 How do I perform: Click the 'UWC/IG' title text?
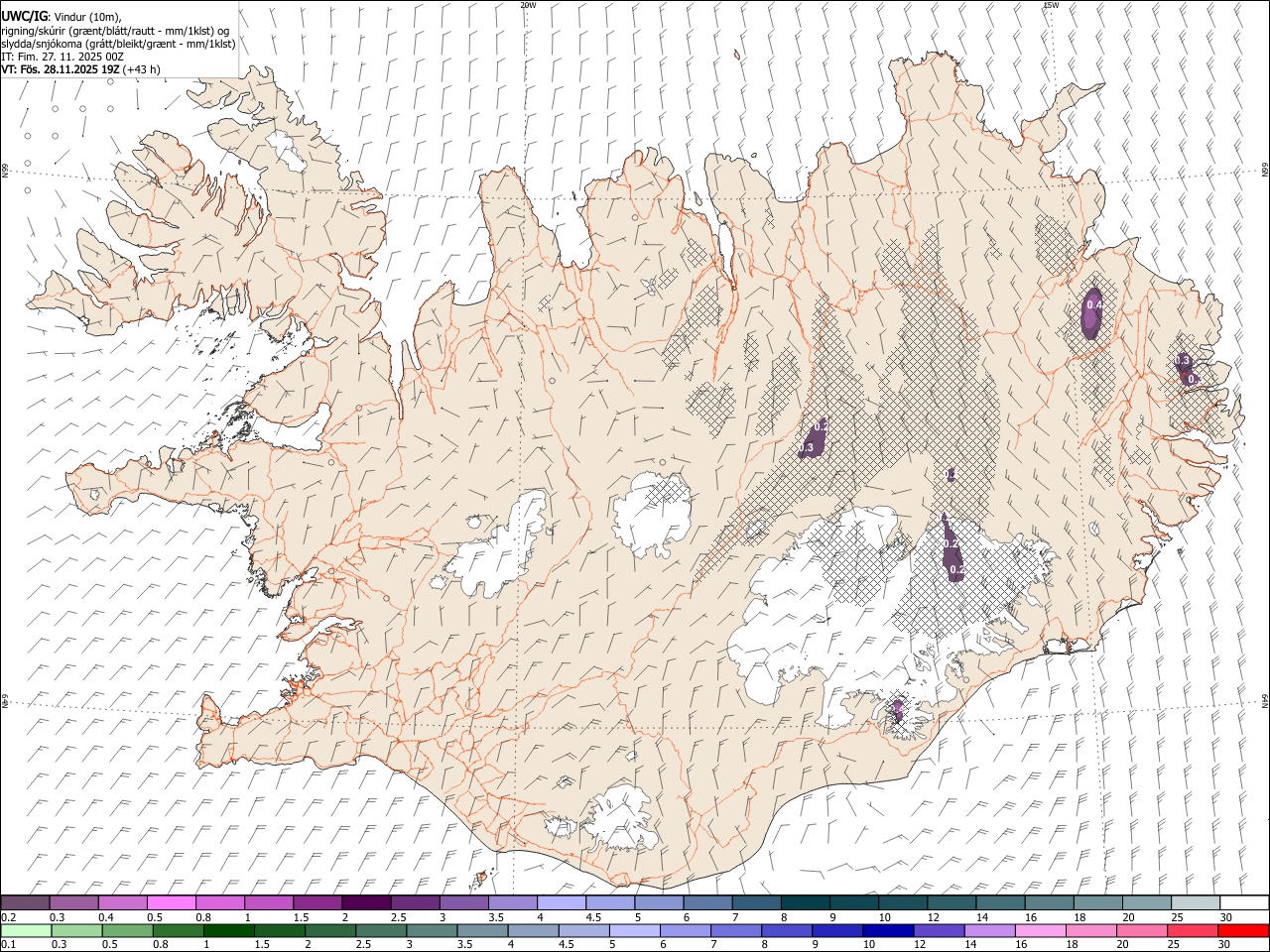pos(24,17)
